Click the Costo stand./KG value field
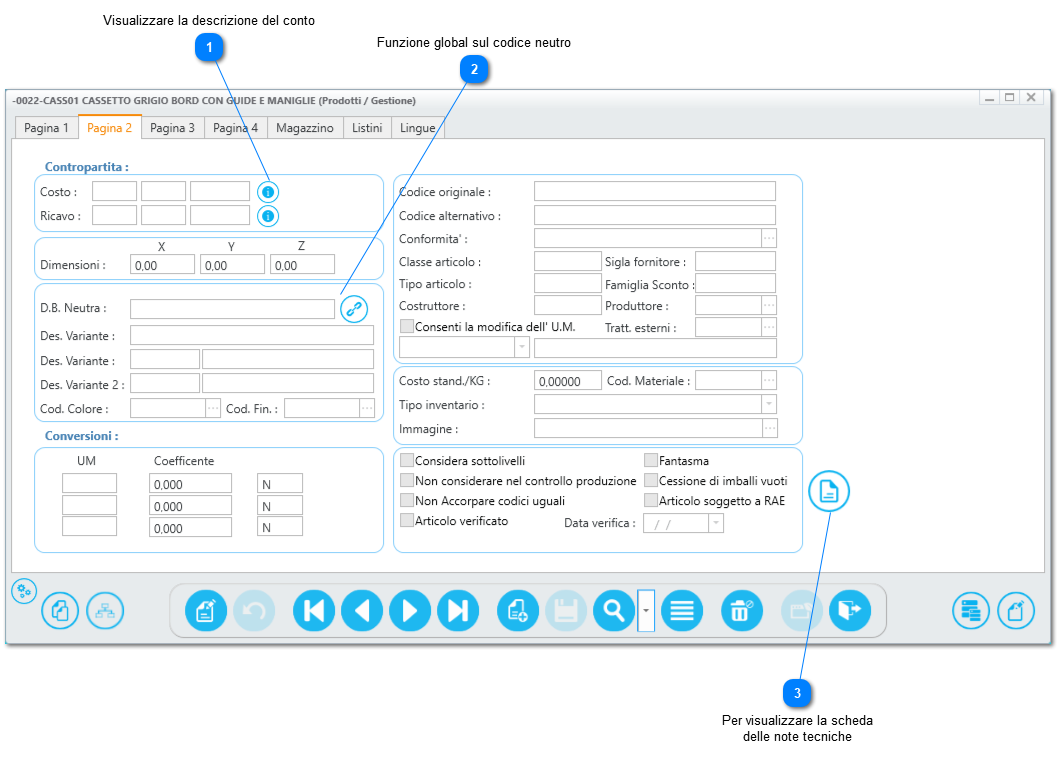This screenshot has width=1060, height=760. pos(568,381)
